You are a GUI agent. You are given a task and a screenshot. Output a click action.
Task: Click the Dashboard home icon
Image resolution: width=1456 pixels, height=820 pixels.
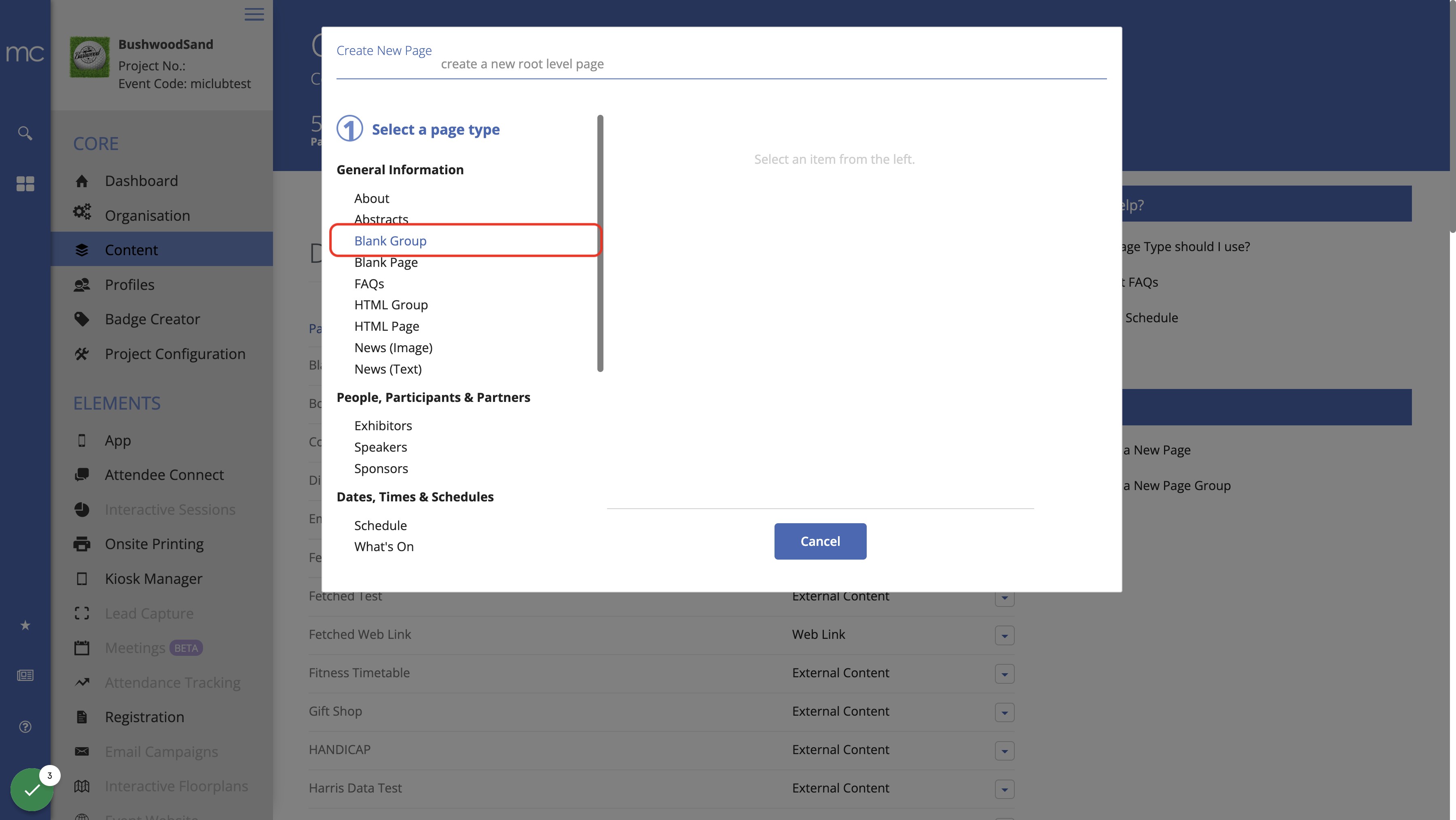(x=81, y=181)
